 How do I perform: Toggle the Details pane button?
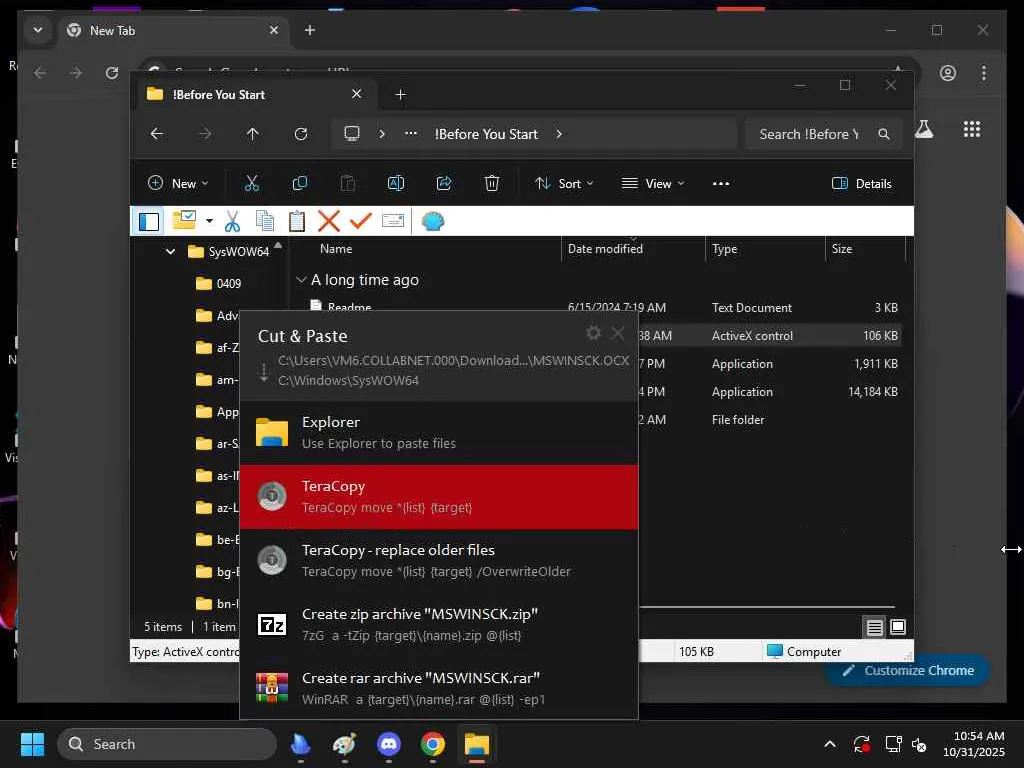click(x=862, y=184)
